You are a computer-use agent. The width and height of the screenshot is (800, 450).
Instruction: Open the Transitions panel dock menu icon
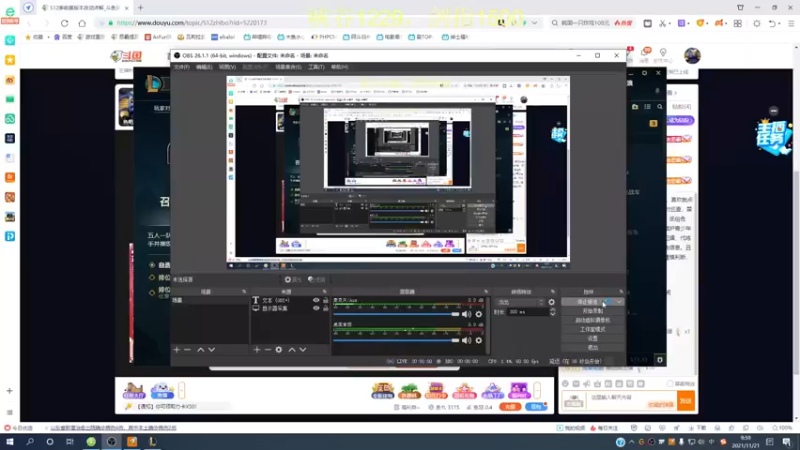pos(553,292)
